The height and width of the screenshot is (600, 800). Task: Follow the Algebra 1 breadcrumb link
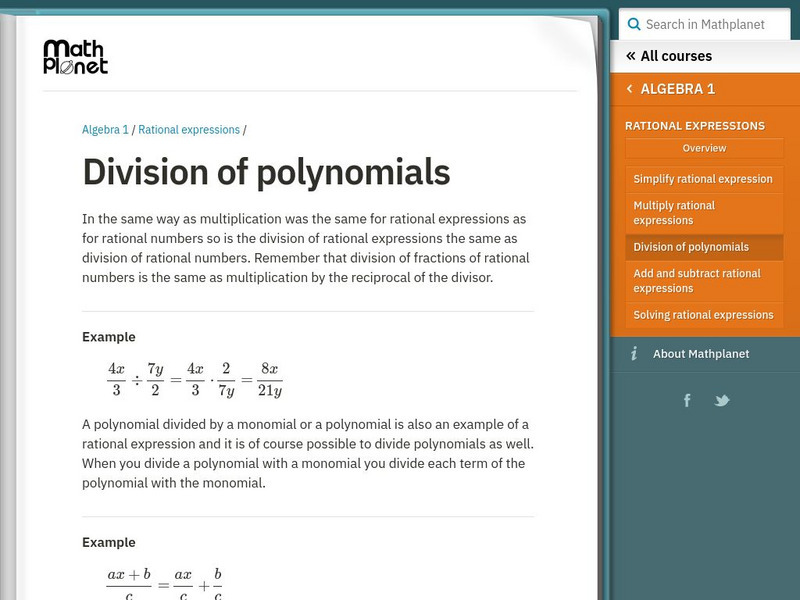[x=104, y=129]
